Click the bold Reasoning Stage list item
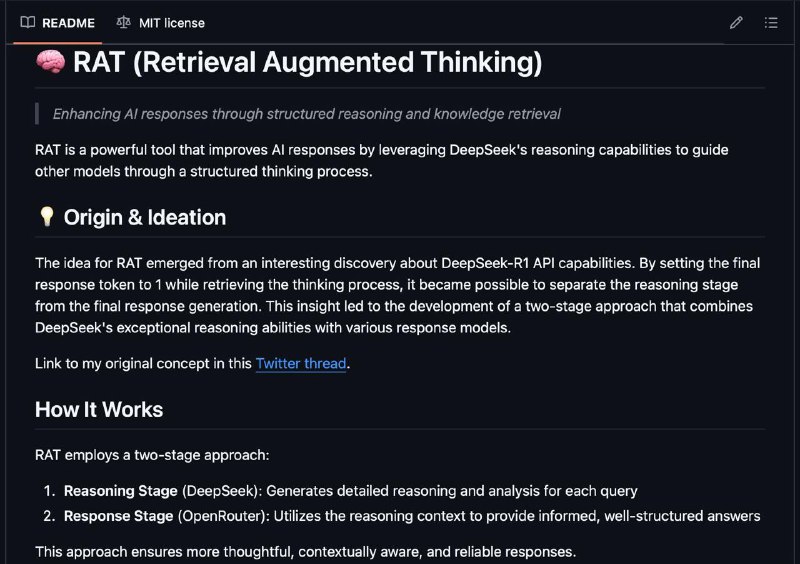800x564 pixels. (x=120, y=491)
